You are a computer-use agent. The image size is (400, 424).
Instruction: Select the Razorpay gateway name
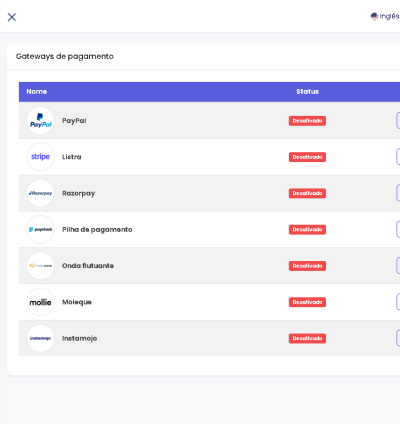tap(78, 193)
